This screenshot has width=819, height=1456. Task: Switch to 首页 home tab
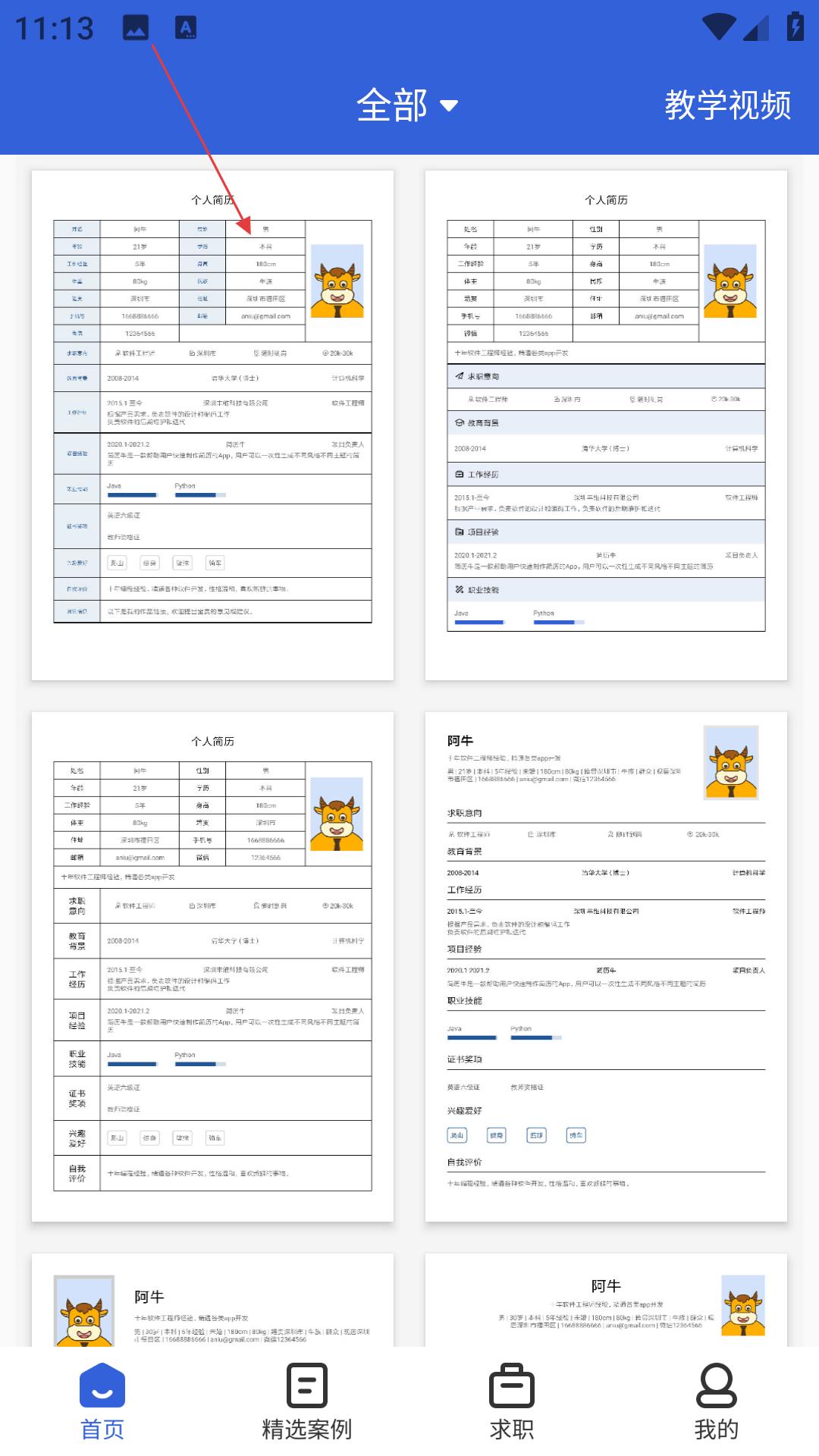(102, 1402)
